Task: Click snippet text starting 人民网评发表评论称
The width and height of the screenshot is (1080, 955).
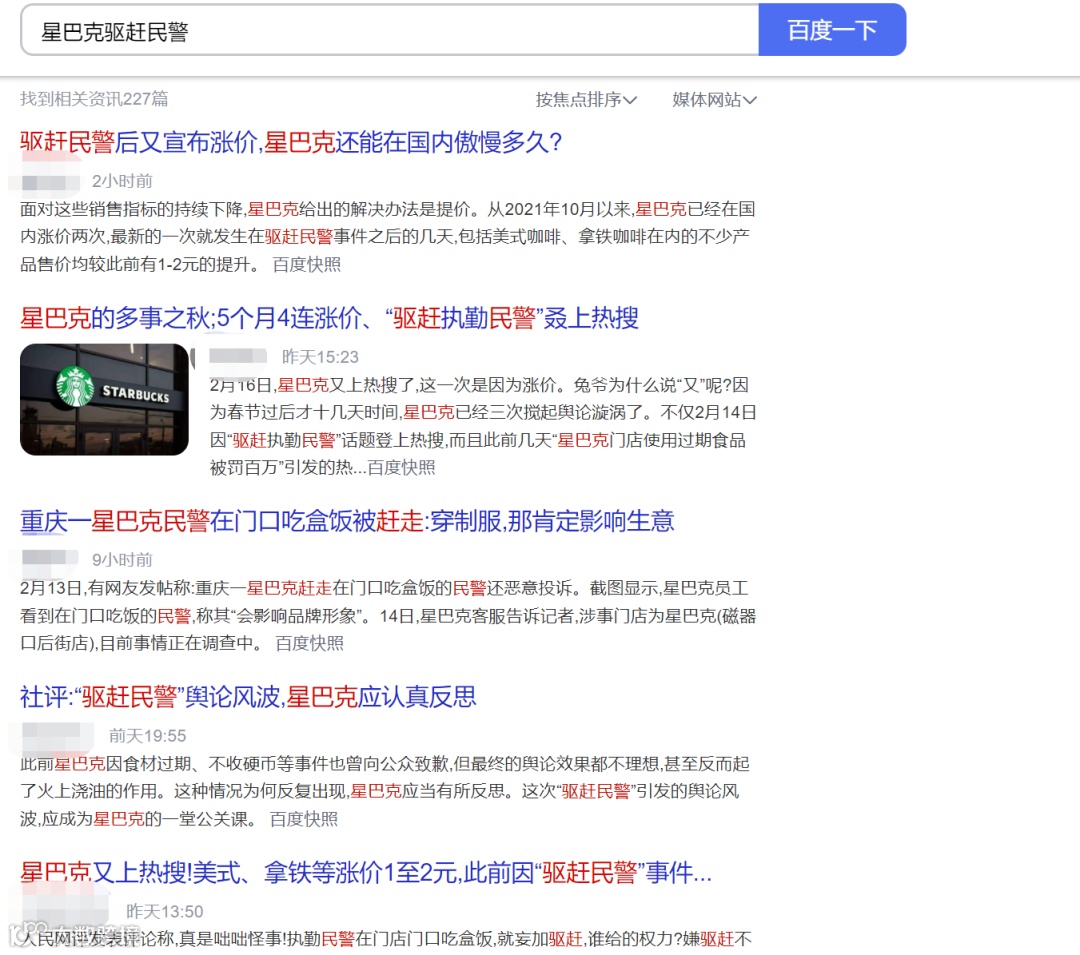Action: tap(386, 938)
